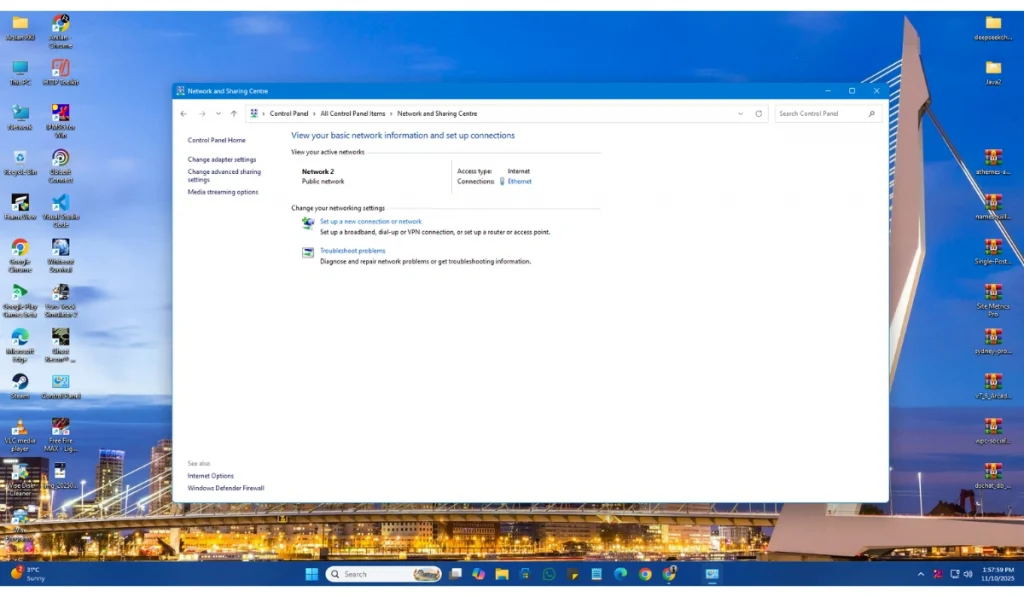The height and width of the screenshot is (597, 1024).
Task: Open Visual Studio Code desktop shortcut
Action: pos(61,203)
